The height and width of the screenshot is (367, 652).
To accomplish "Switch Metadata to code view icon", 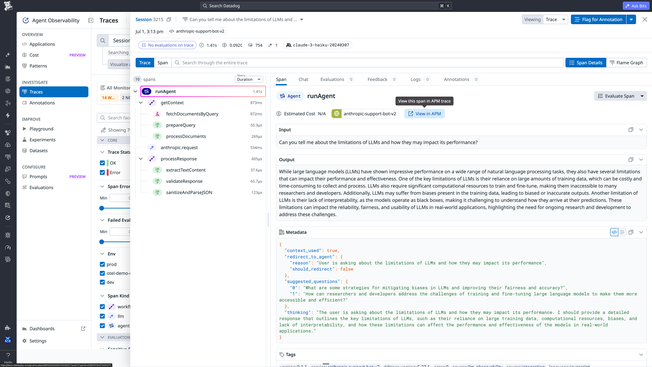I will coord(614,232).
